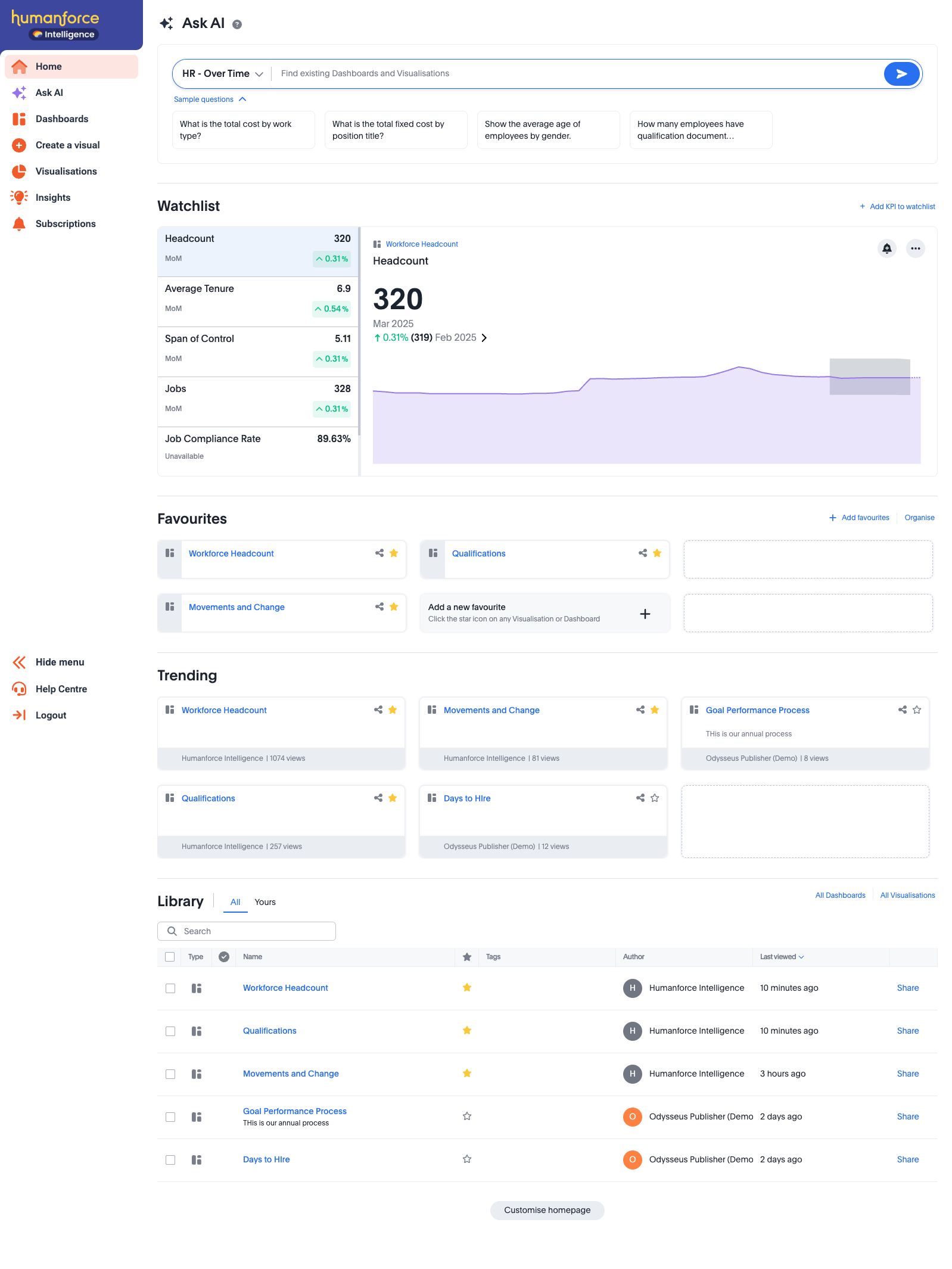Click the Add favourites link

[859, 518]
